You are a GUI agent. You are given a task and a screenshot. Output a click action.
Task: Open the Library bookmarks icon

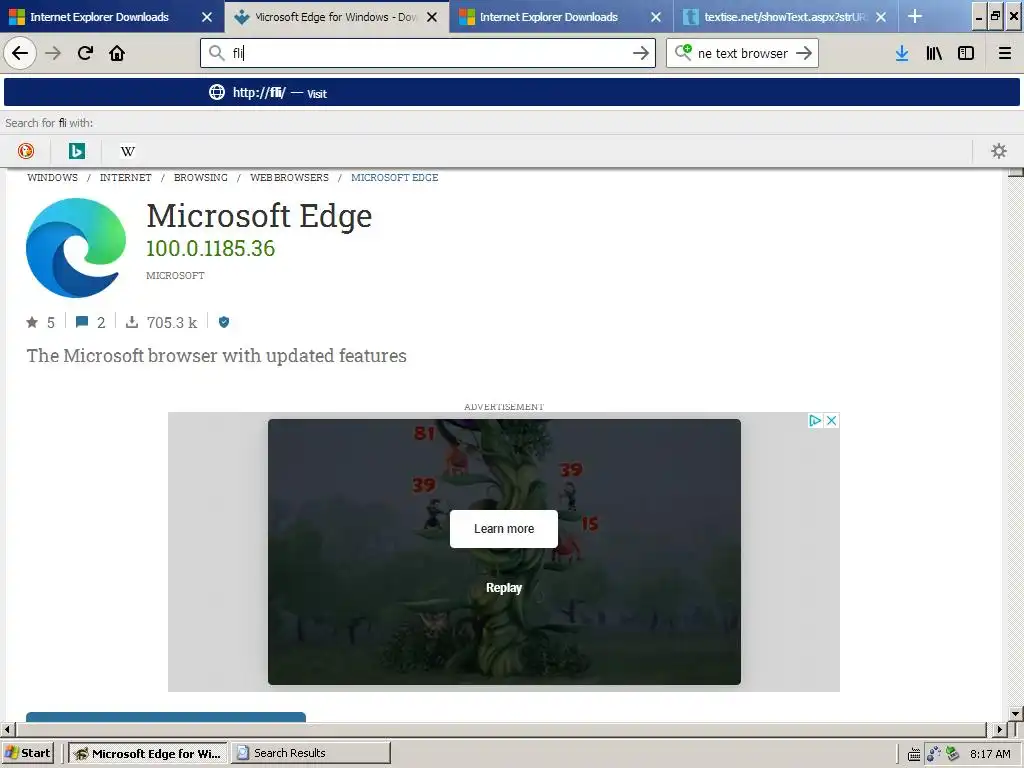click(934, 53)
